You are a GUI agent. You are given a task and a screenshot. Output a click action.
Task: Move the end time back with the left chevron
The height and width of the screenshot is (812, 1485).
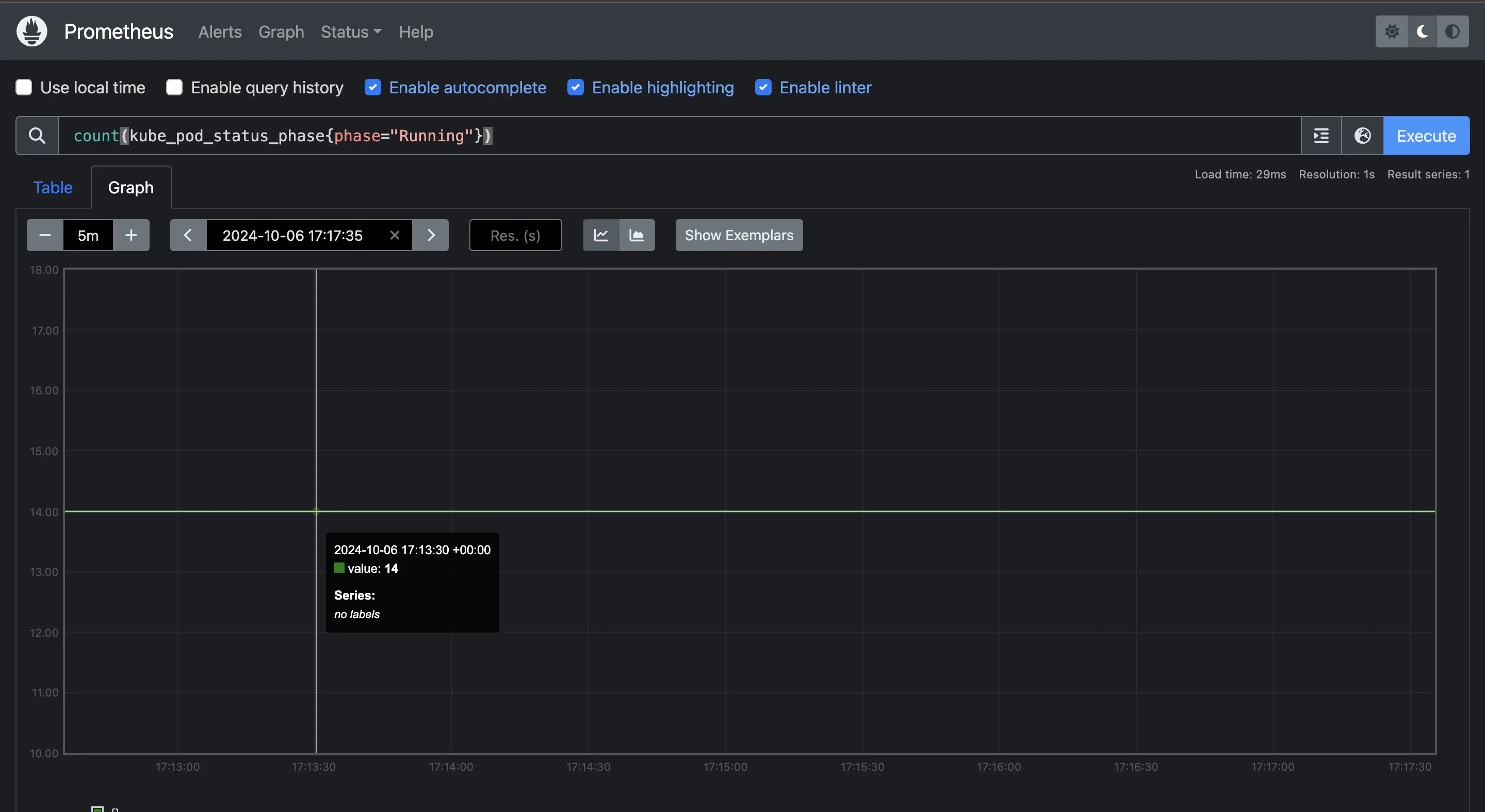click(188, 235)
